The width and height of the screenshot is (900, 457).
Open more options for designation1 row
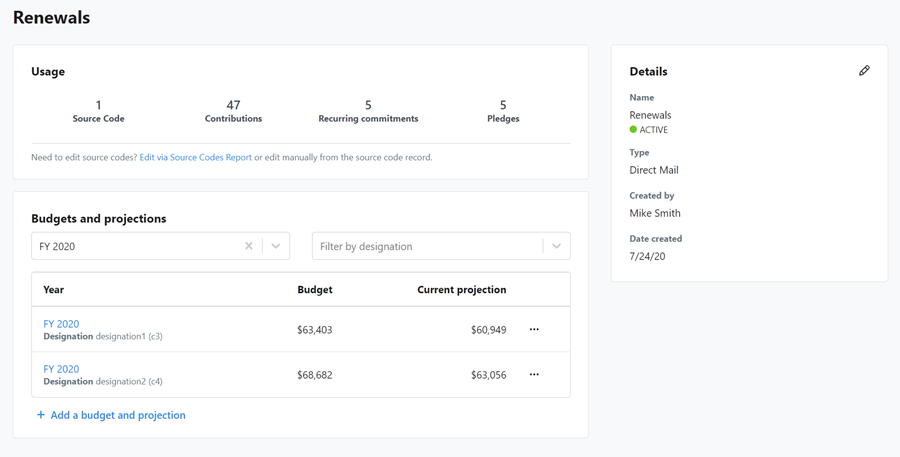click(534, 330)
